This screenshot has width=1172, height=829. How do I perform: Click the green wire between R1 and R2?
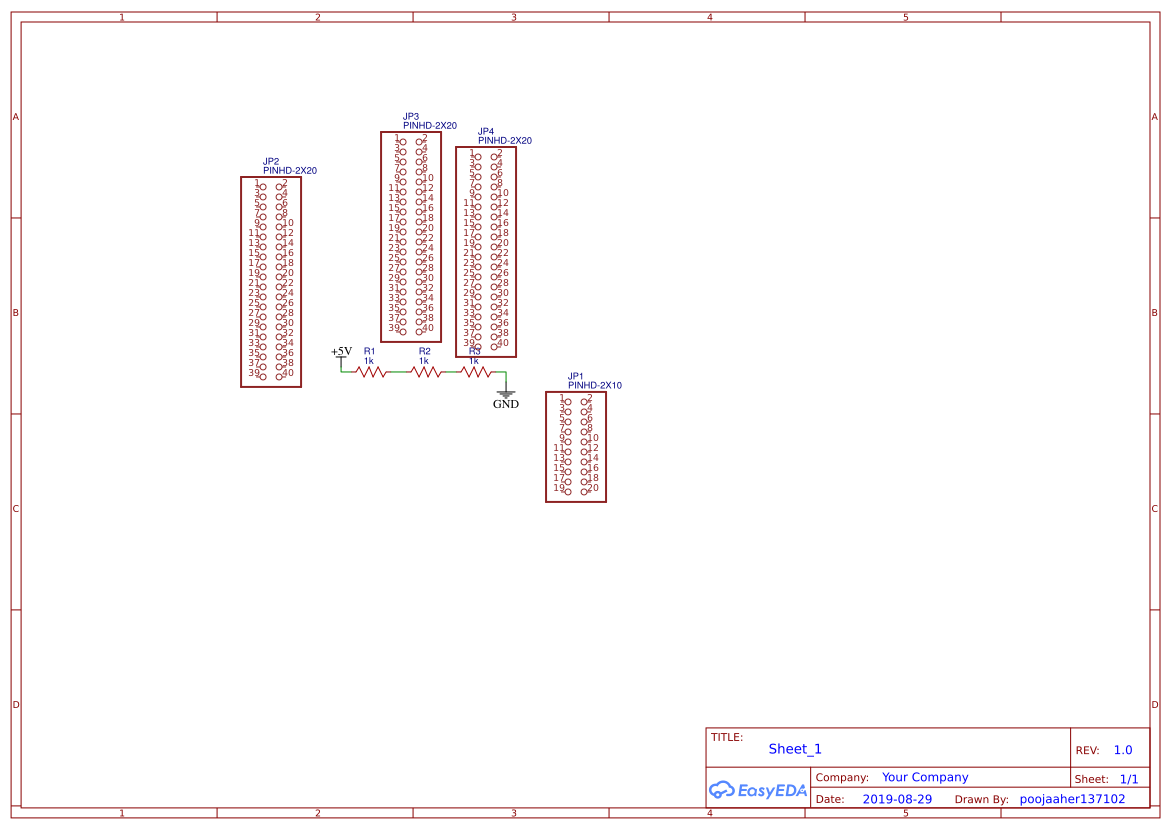pyautogui.click(x=398, y=371)
